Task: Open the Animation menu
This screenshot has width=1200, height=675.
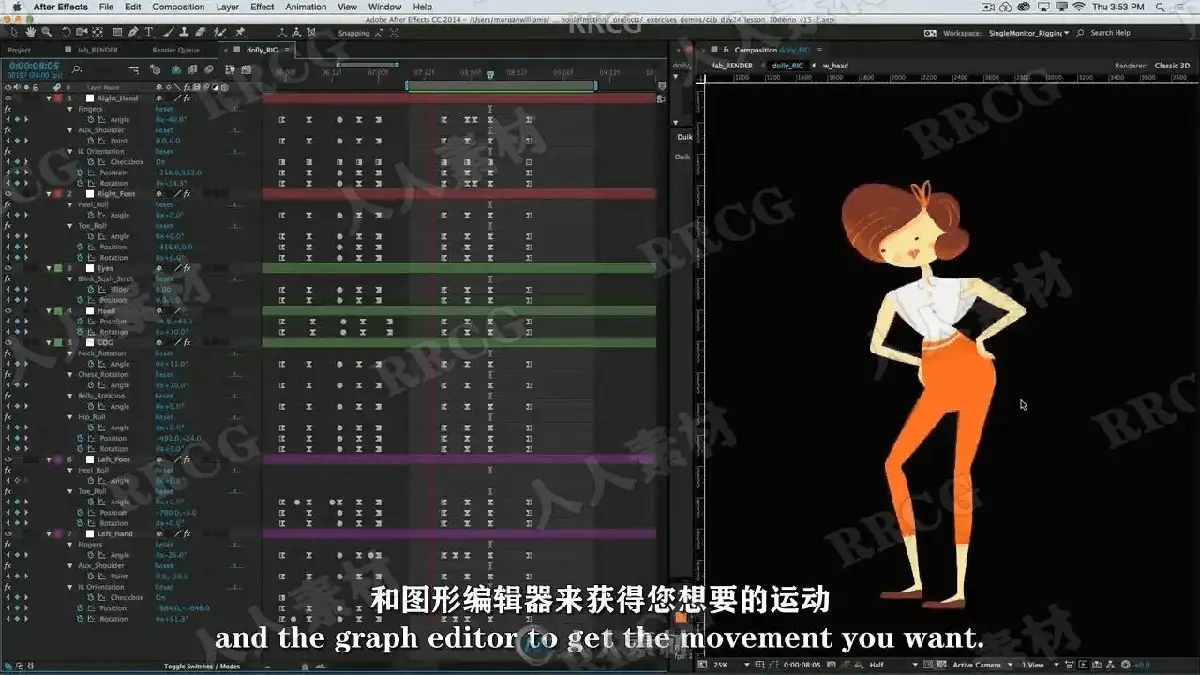Action: click(306, 7)
